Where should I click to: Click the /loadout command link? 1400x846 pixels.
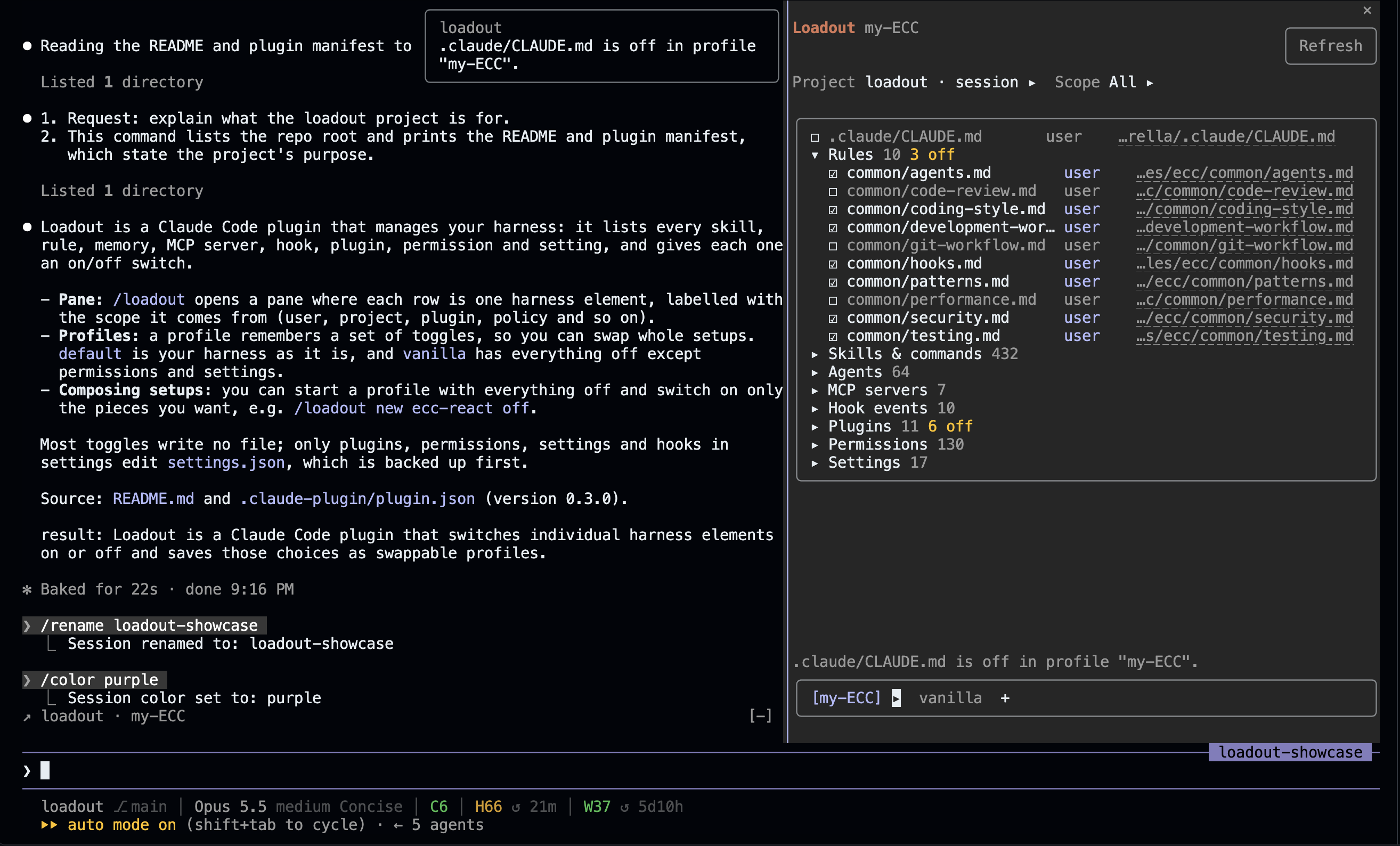149,300
